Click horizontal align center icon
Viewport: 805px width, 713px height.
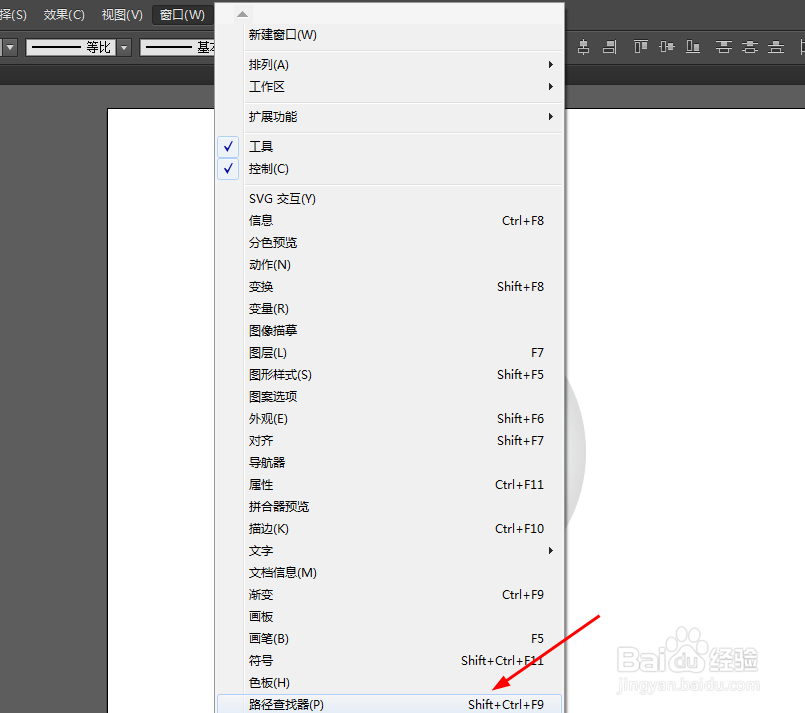pos(583,47)
